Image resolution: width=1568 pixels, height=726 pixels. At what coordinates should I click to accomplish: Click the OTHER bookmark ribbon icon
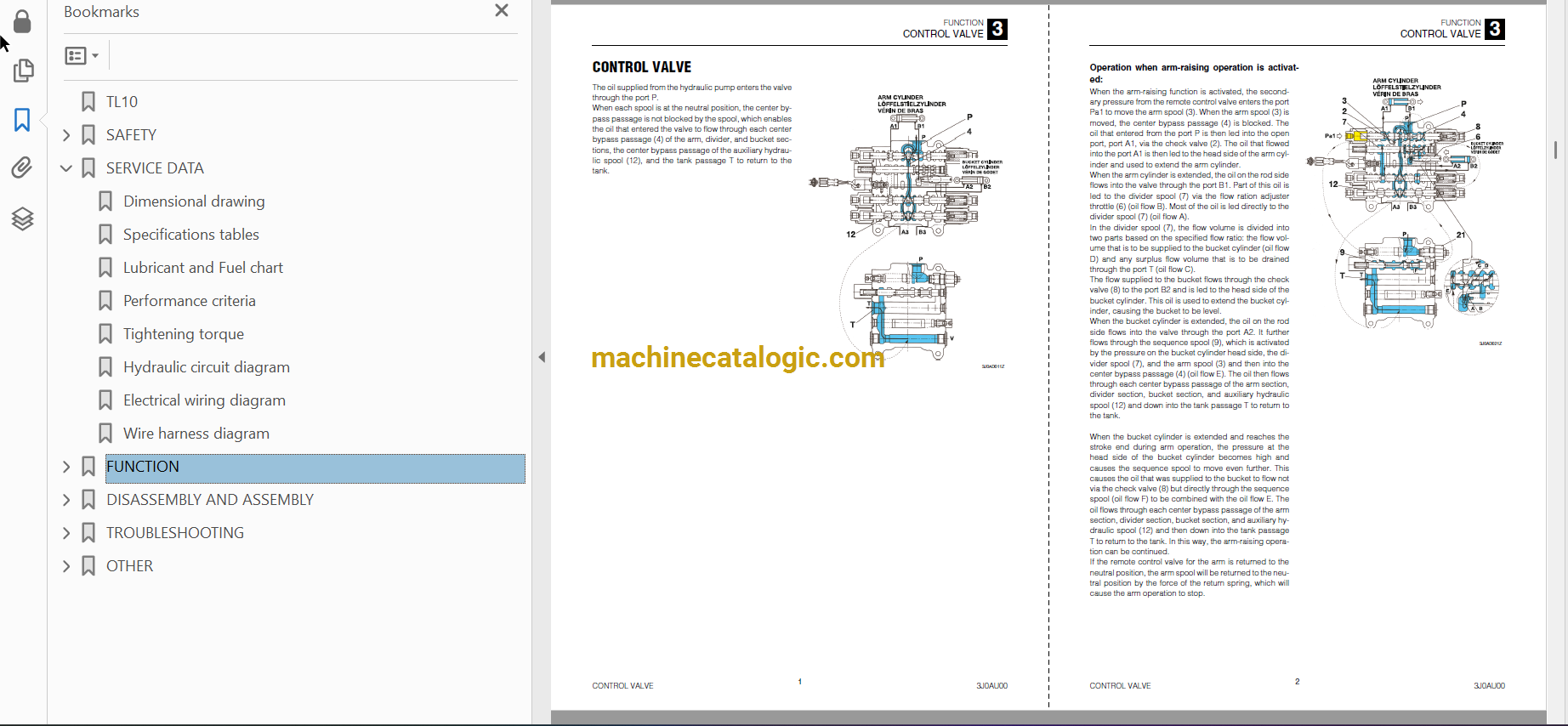point(88,566)
